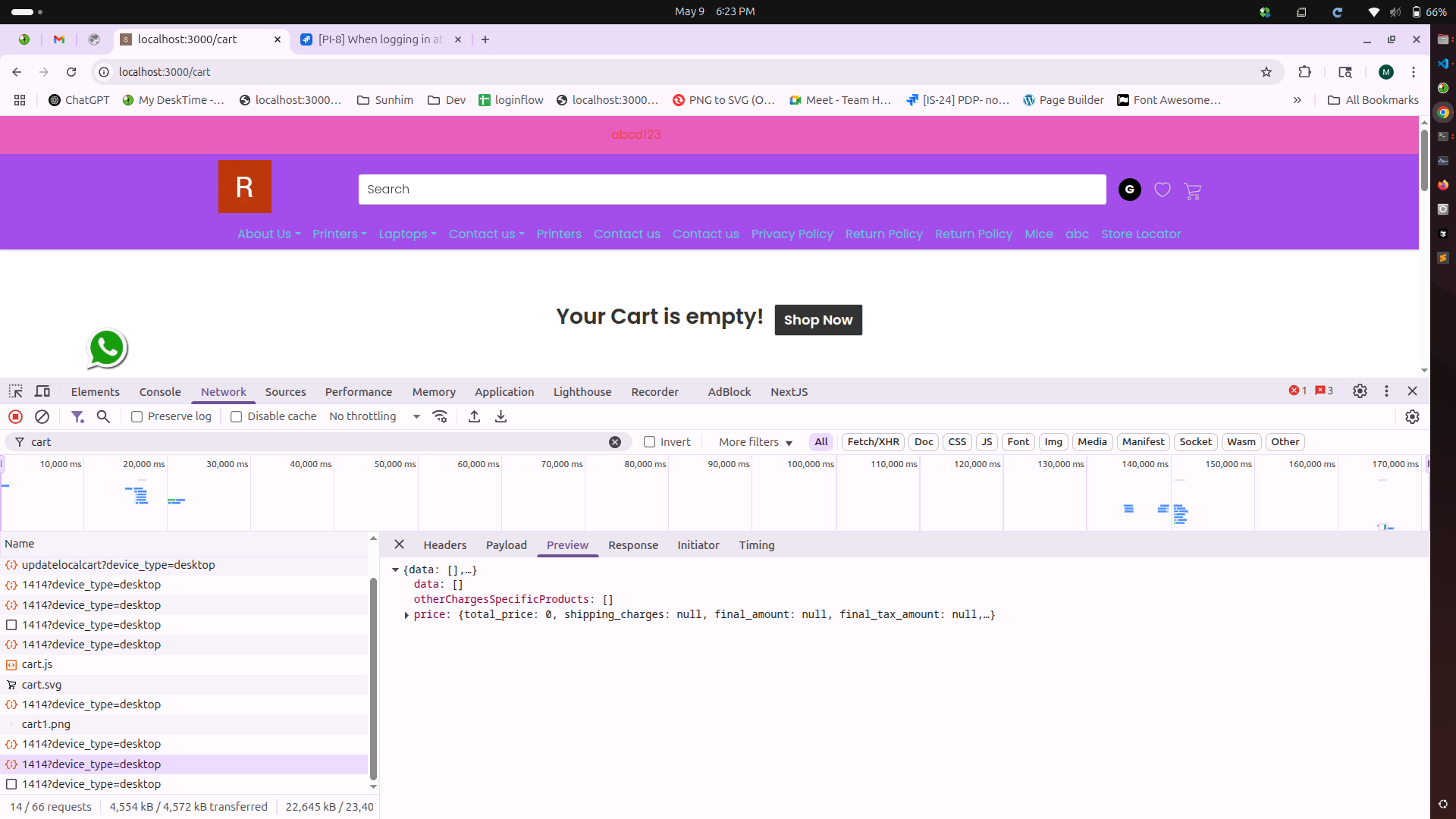This screenshot has height=819, width=1456.
Task: Open network settings gear icon
Action: pyautogui.click(x=1412, y=416)
